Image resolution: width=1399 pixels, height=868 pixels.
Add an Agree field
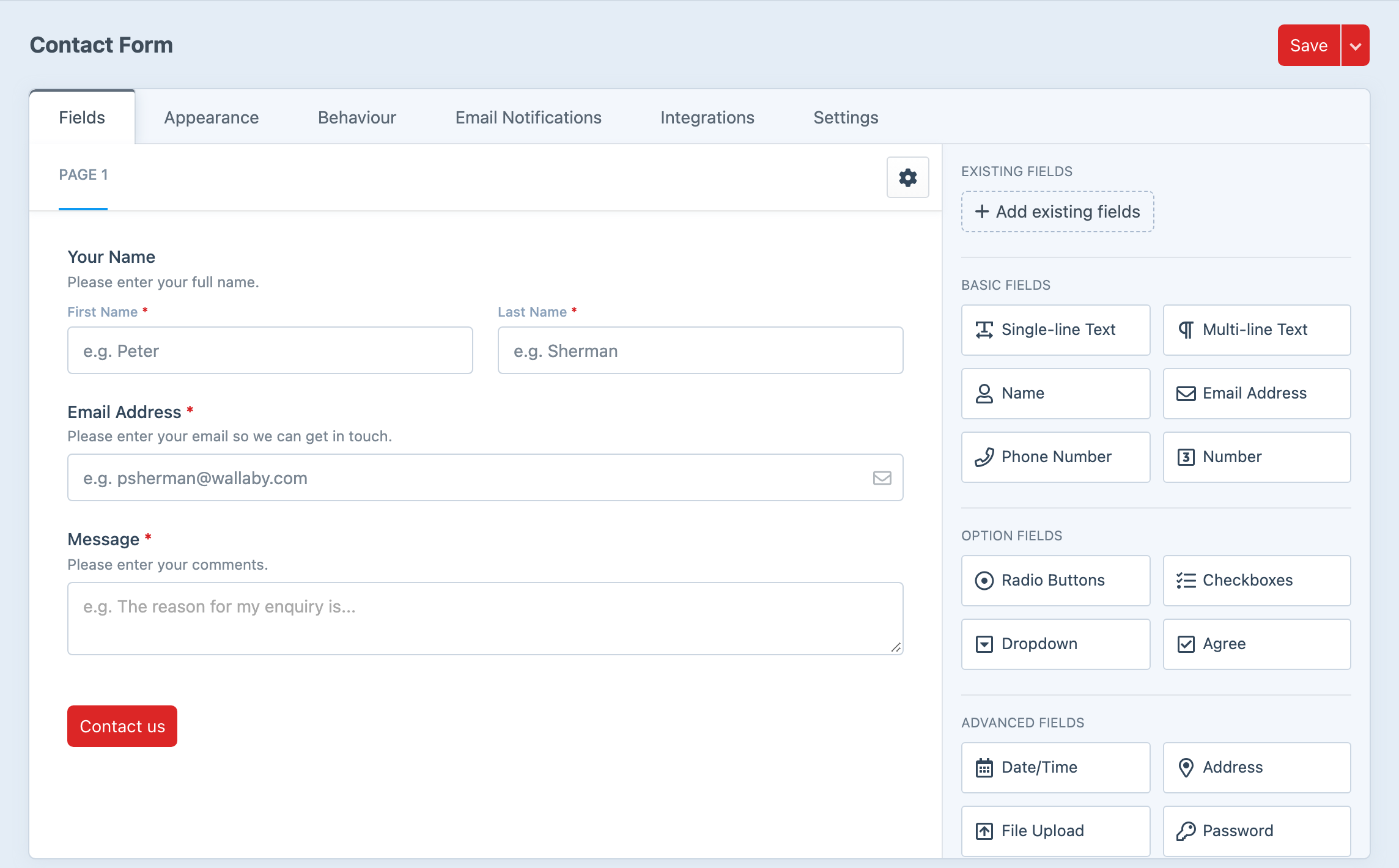tap(1257, 644)
